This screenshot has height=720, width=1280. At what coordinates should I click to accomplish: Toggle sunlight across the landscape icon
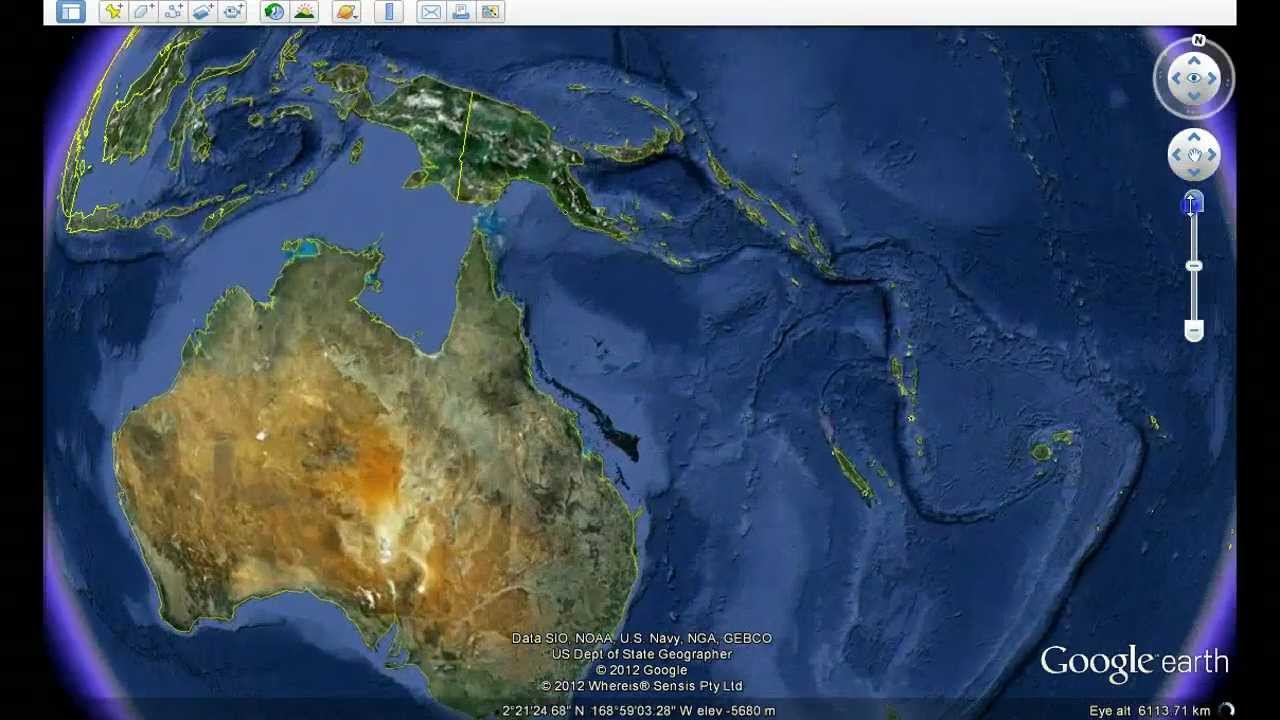tap(304, 12)
